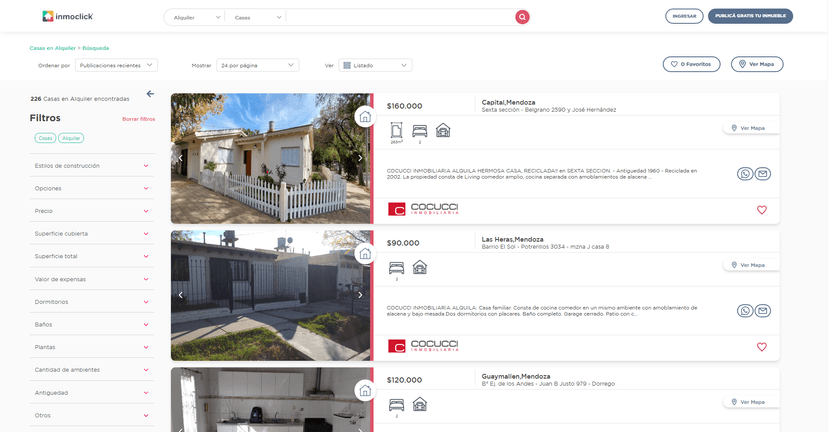
Task: Click the search text input field
Action: pyautogui.click(x=400, y=17)
